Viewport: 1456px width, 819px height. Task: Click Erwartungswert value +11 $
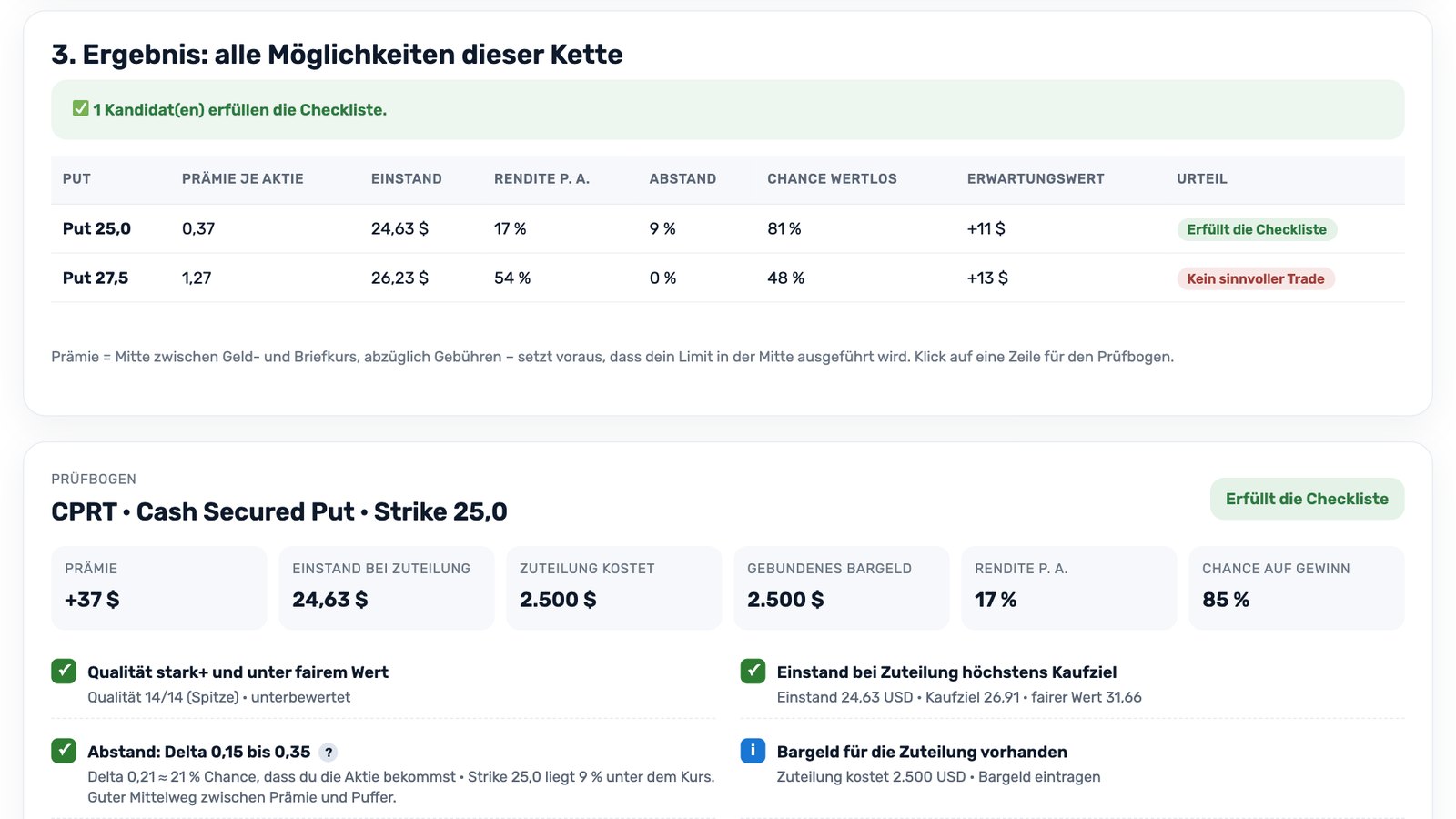986,228
